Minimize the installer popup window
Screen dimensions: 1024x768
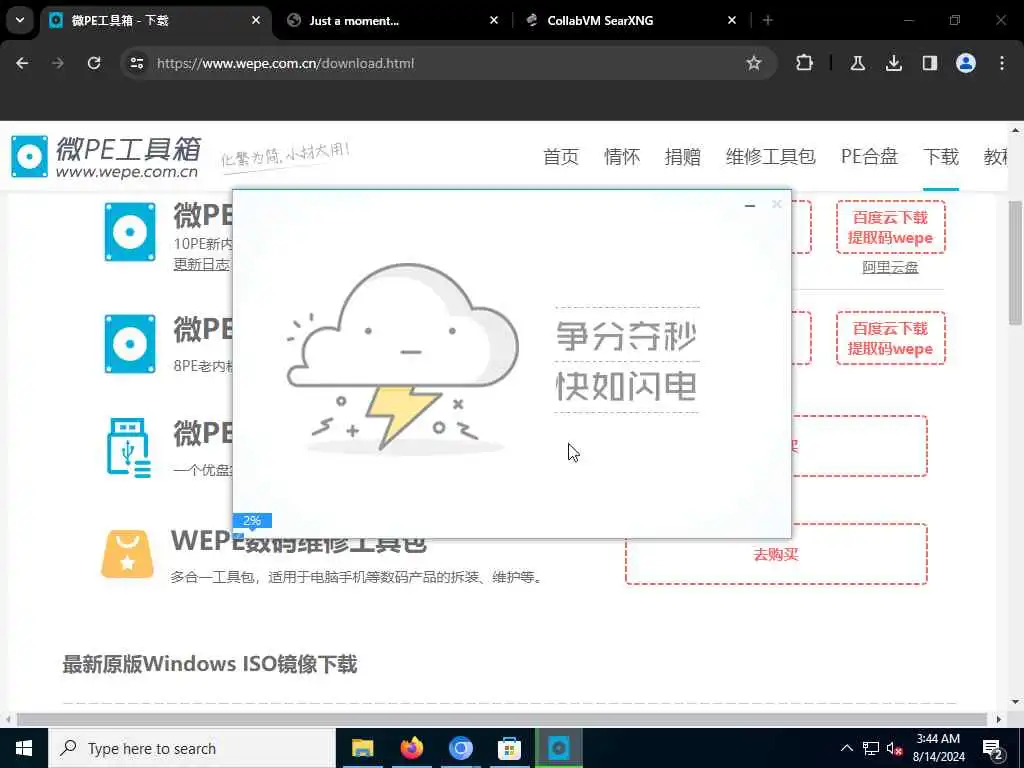click(x=750, y=205)
